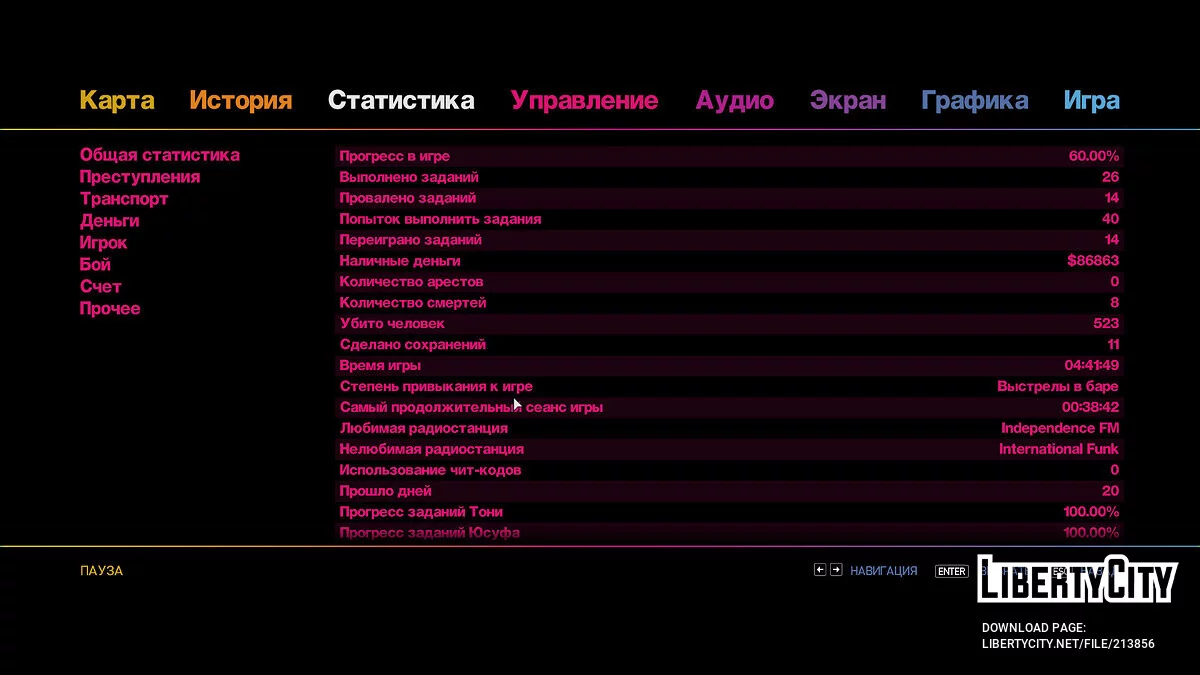Viewport: 1200px width, 675px height.
Task: Select Общая статистика category
Action: click(160, 155)
